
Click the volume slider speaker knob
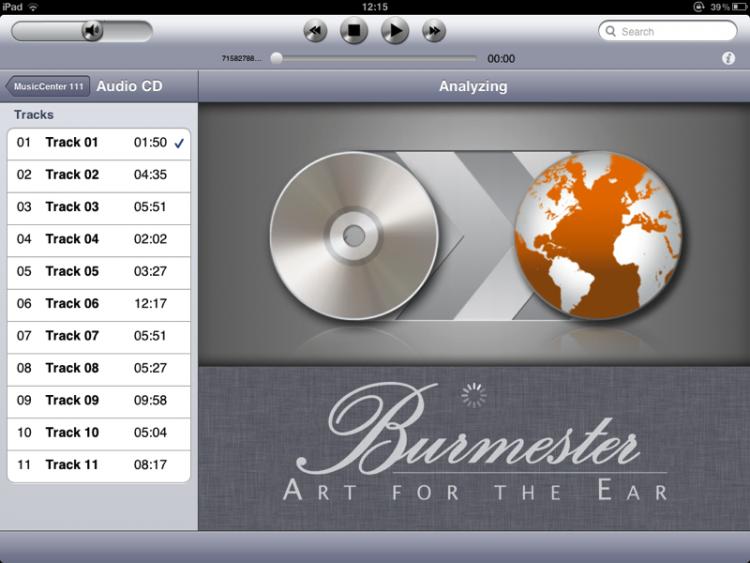pos(92,31)
